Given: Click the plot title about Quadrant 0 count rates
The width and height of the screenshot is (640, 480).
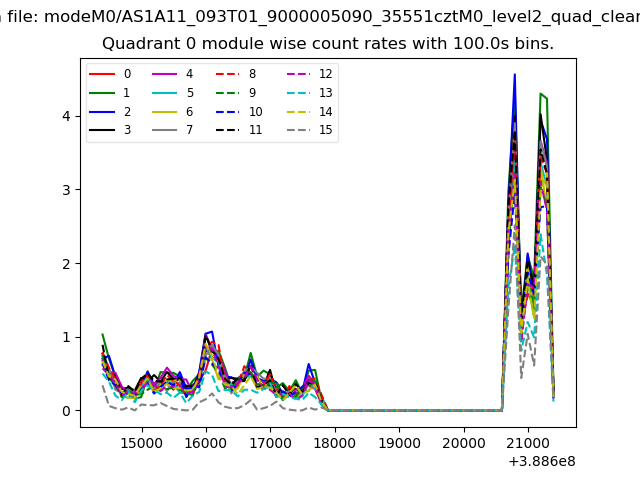Looking at the screenshot, I should click(x=328, y=44).
